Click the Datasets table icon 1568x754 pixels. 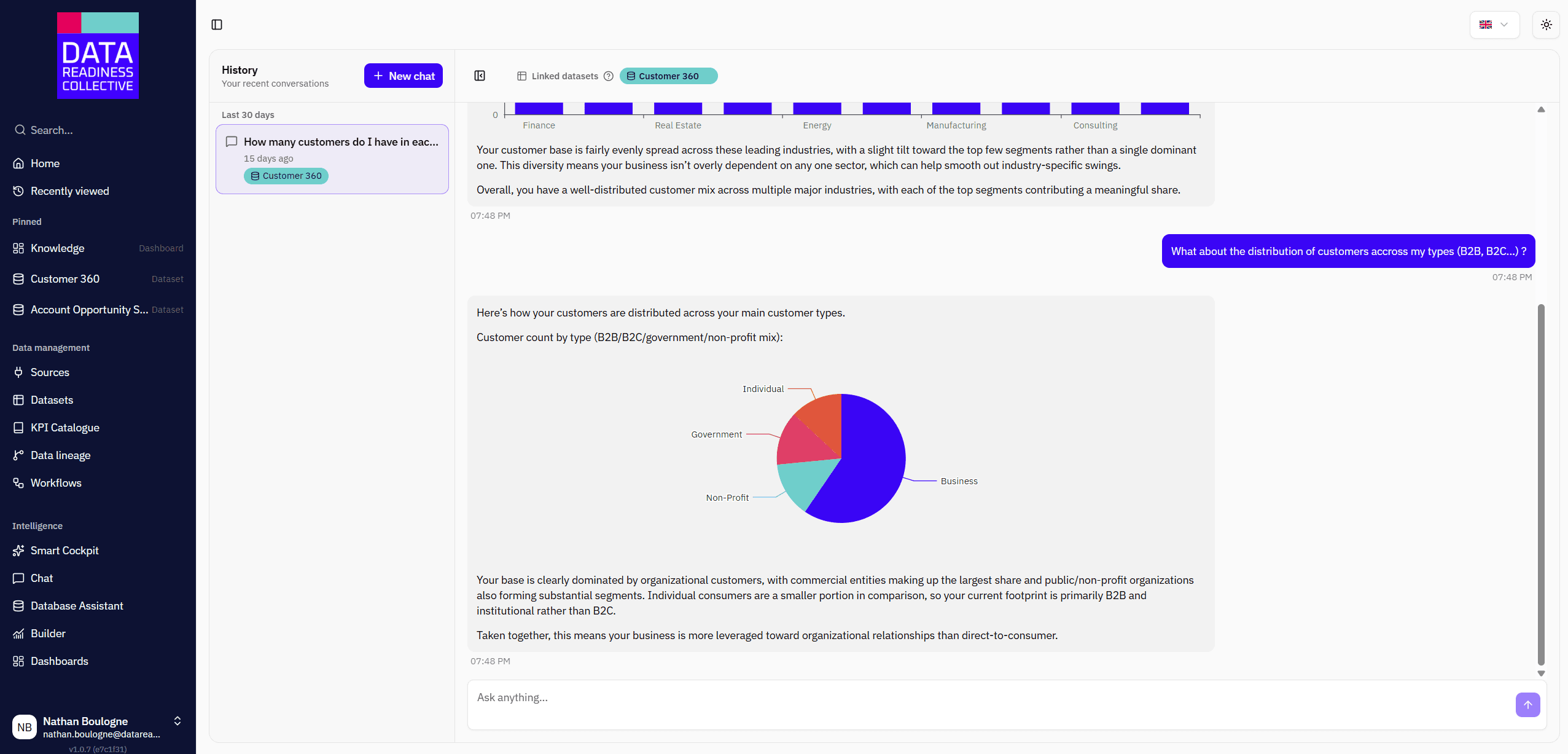[x=18, y=400]
